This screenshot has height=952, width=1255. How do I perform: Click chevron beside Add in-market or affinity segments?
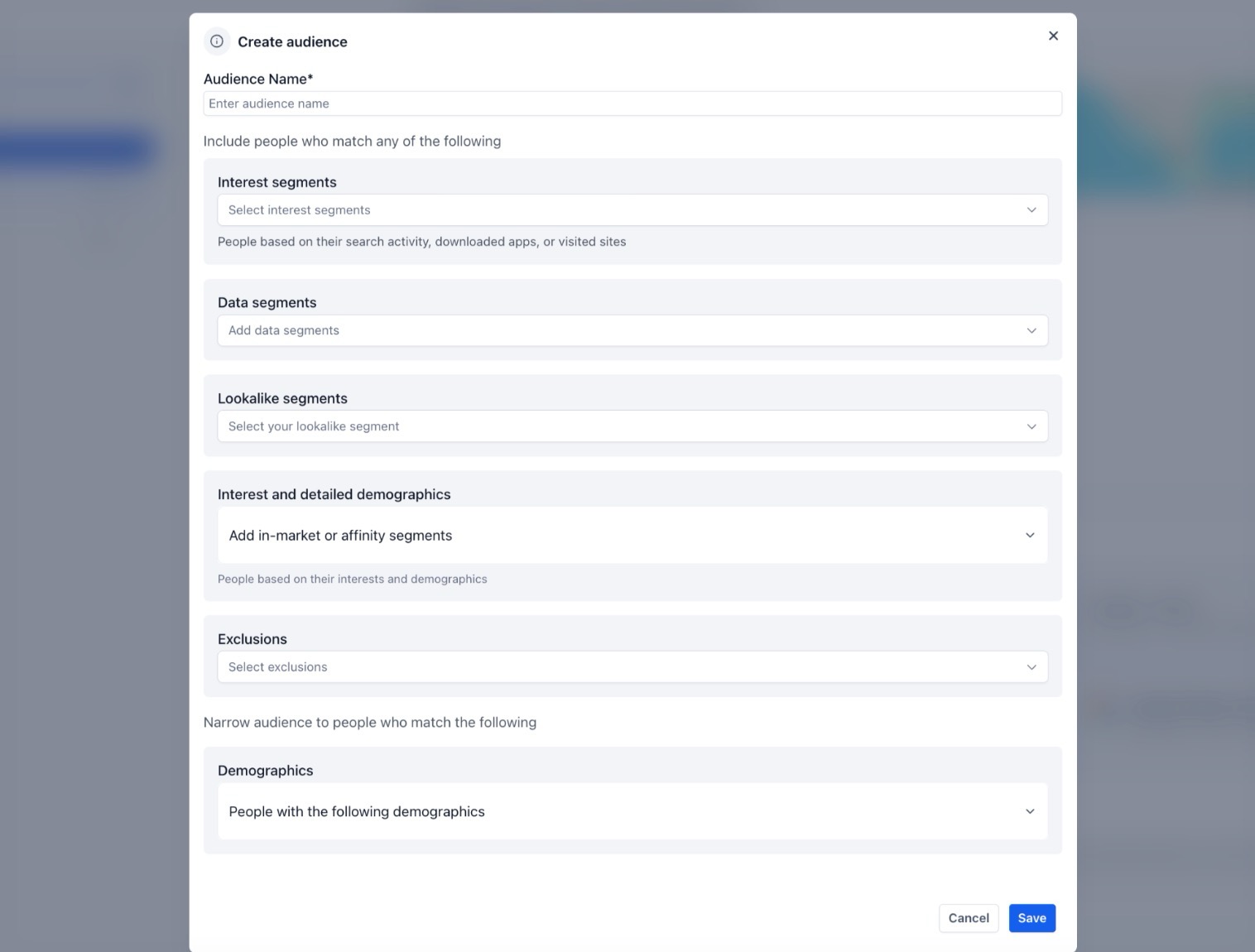tap(1030, 536)
